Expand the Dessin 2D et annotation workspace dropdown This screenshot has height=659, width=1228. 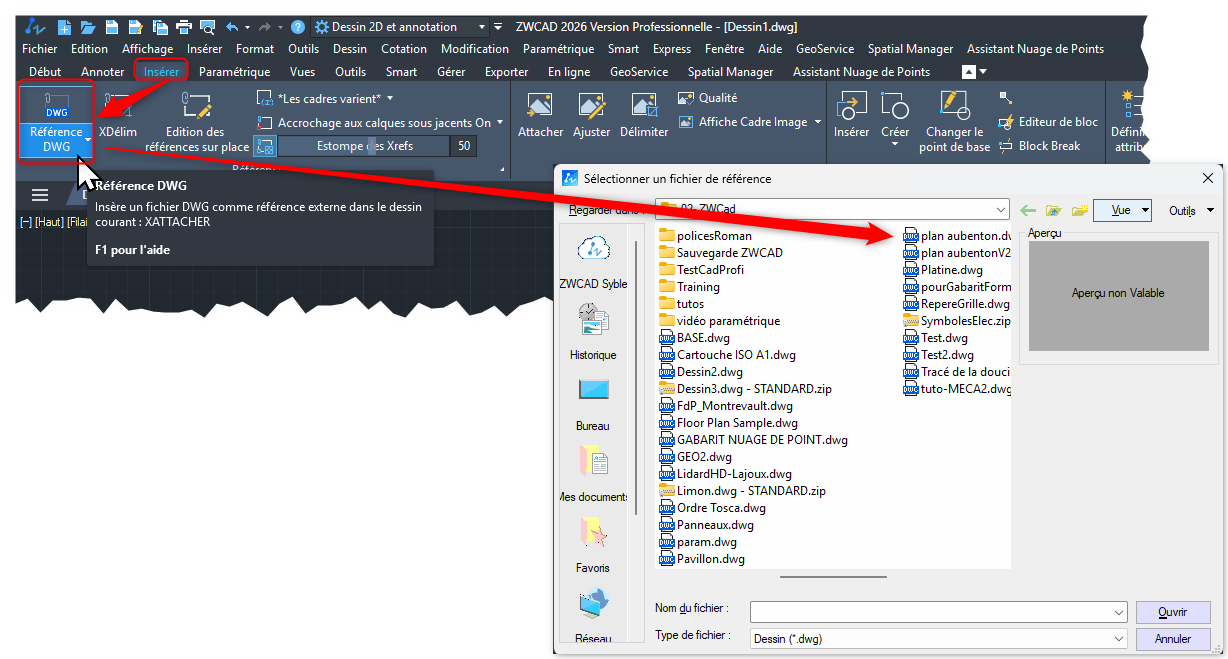point(482,27)
